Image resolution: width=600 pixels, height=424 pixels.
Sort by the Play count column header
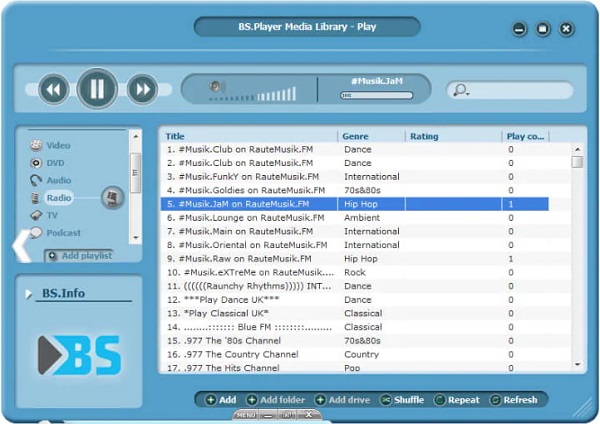525,136
